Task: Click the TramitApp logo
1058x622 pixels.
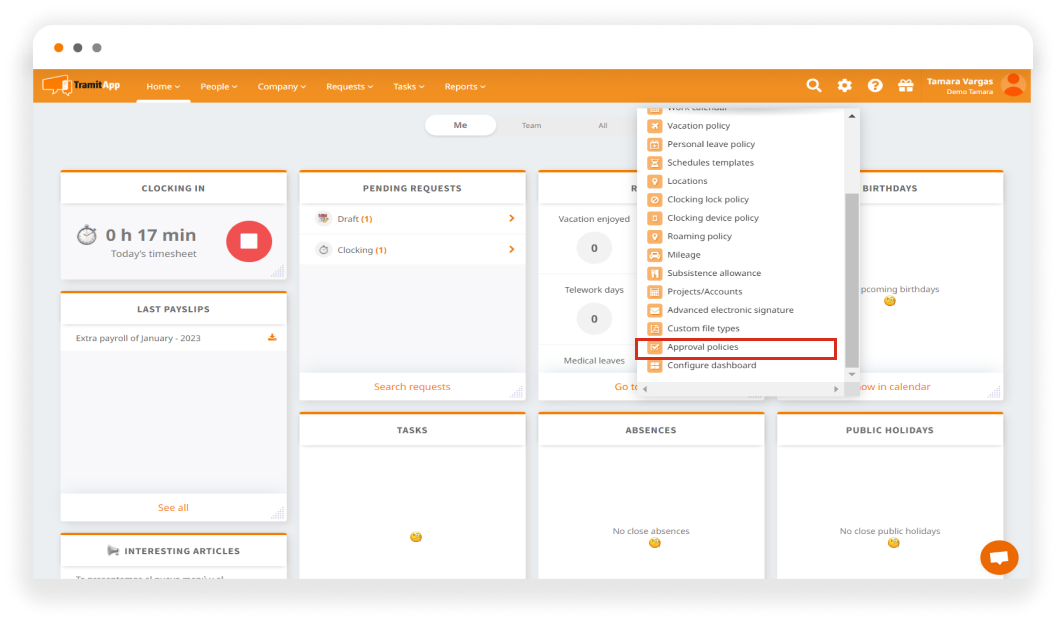Action: (81, 86)
